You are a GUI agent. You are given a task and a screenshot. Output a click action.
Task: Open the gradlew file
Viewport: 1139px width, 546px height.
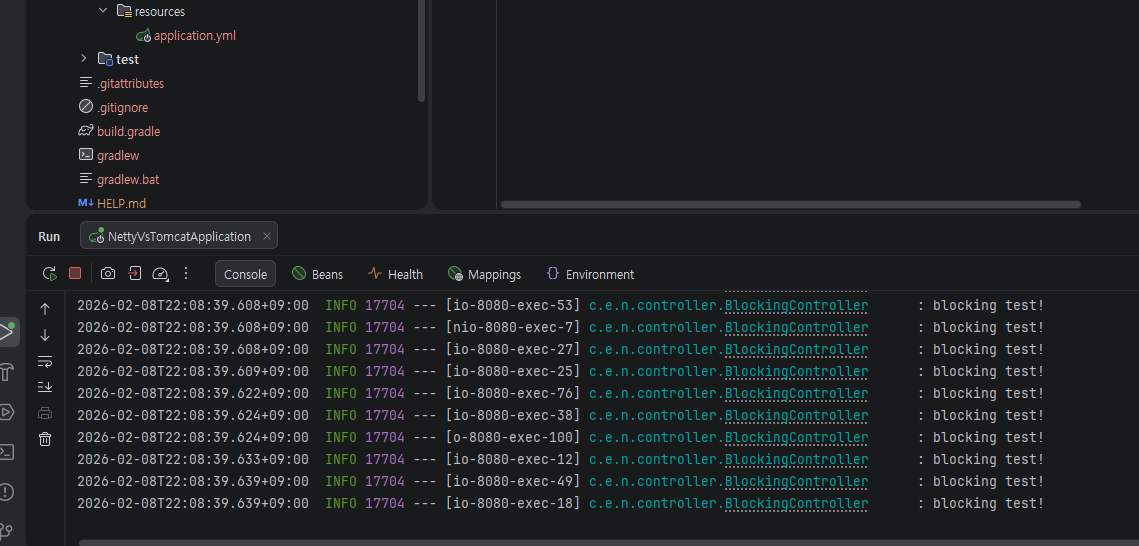coord(109,155)
